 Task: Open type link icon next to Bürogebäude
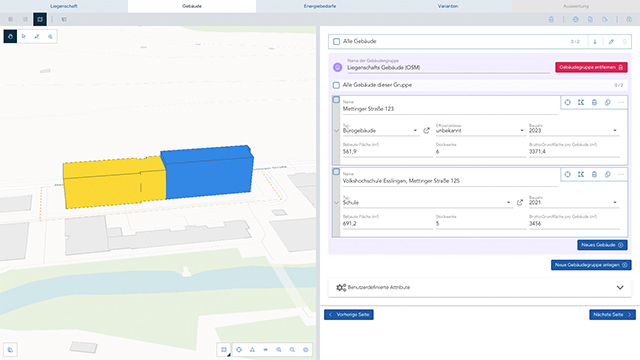click(x=427, y=131)
